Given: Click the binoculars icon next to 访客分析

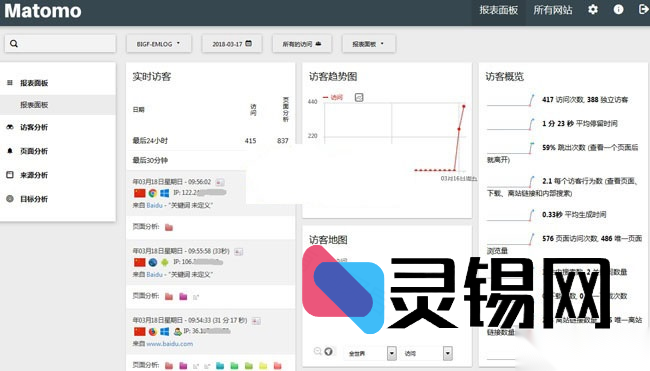Looking at the screenshot, I should click(x=10, y=127).
